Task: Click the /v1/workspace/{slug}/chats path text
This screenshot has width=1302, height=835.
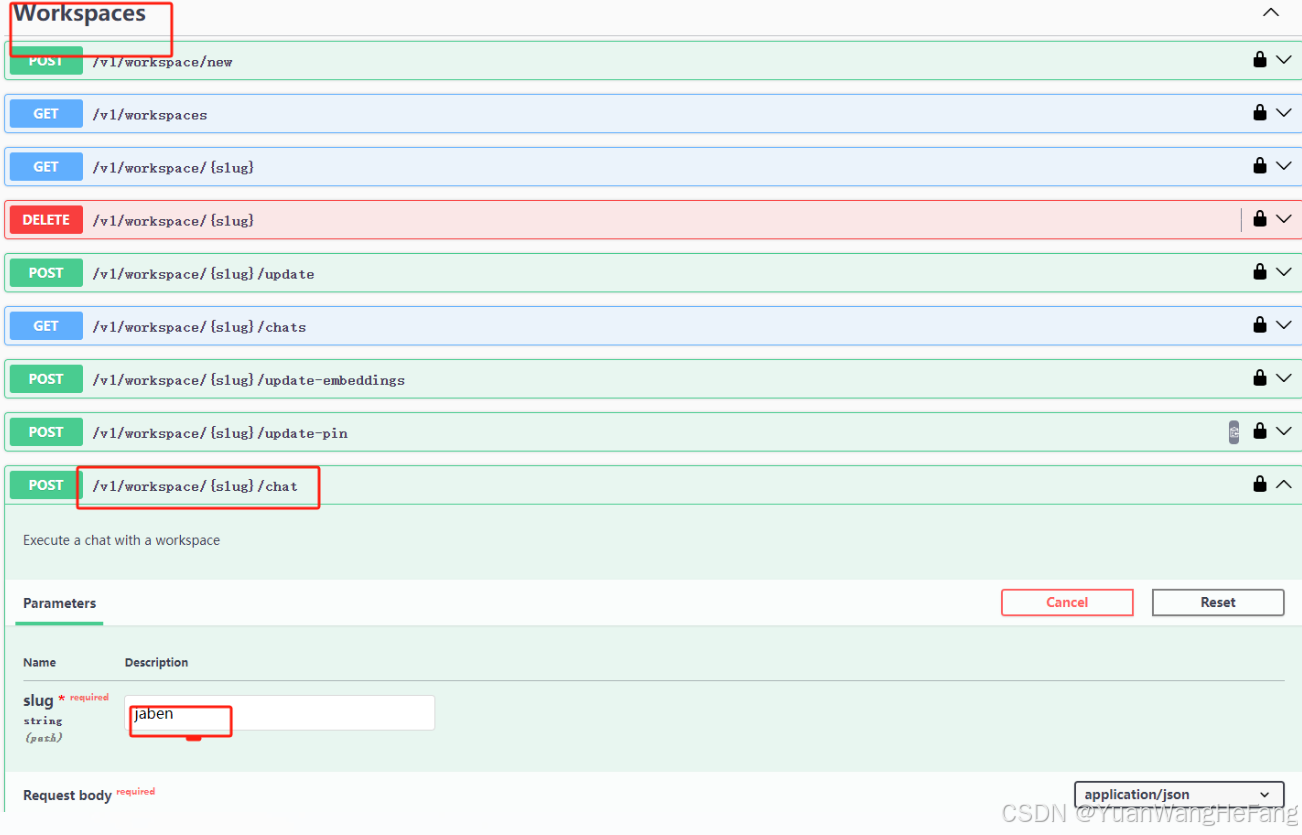Action: [199, 327]
